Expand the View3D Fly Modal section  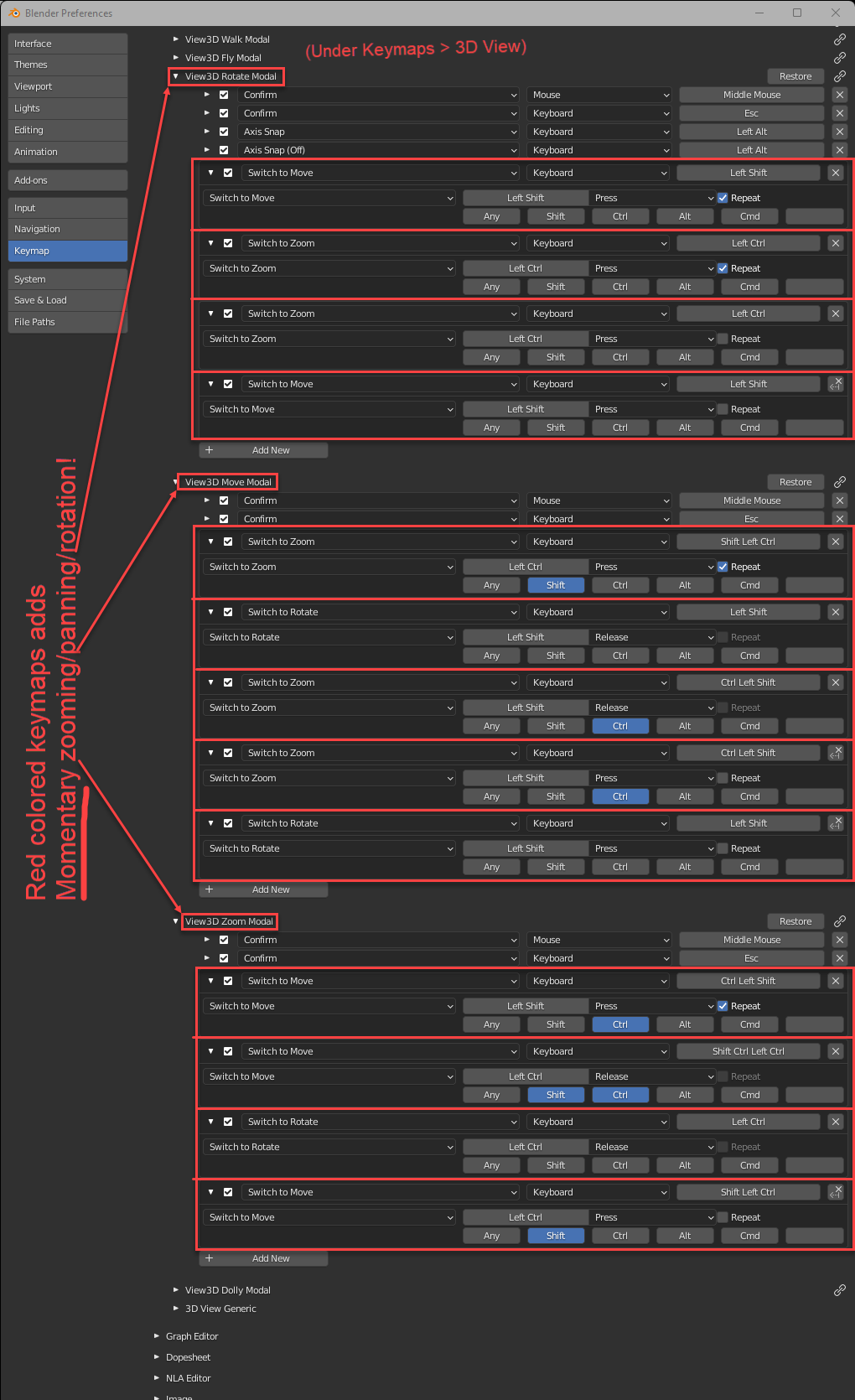click(x=176, y=58)
